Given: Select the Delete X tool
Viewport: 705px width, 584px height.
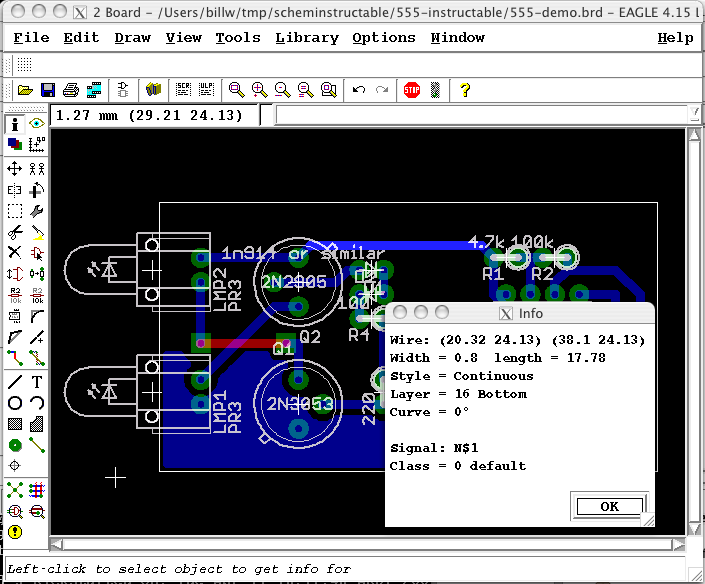Looking at the screenshot, I should click(15, 253).
